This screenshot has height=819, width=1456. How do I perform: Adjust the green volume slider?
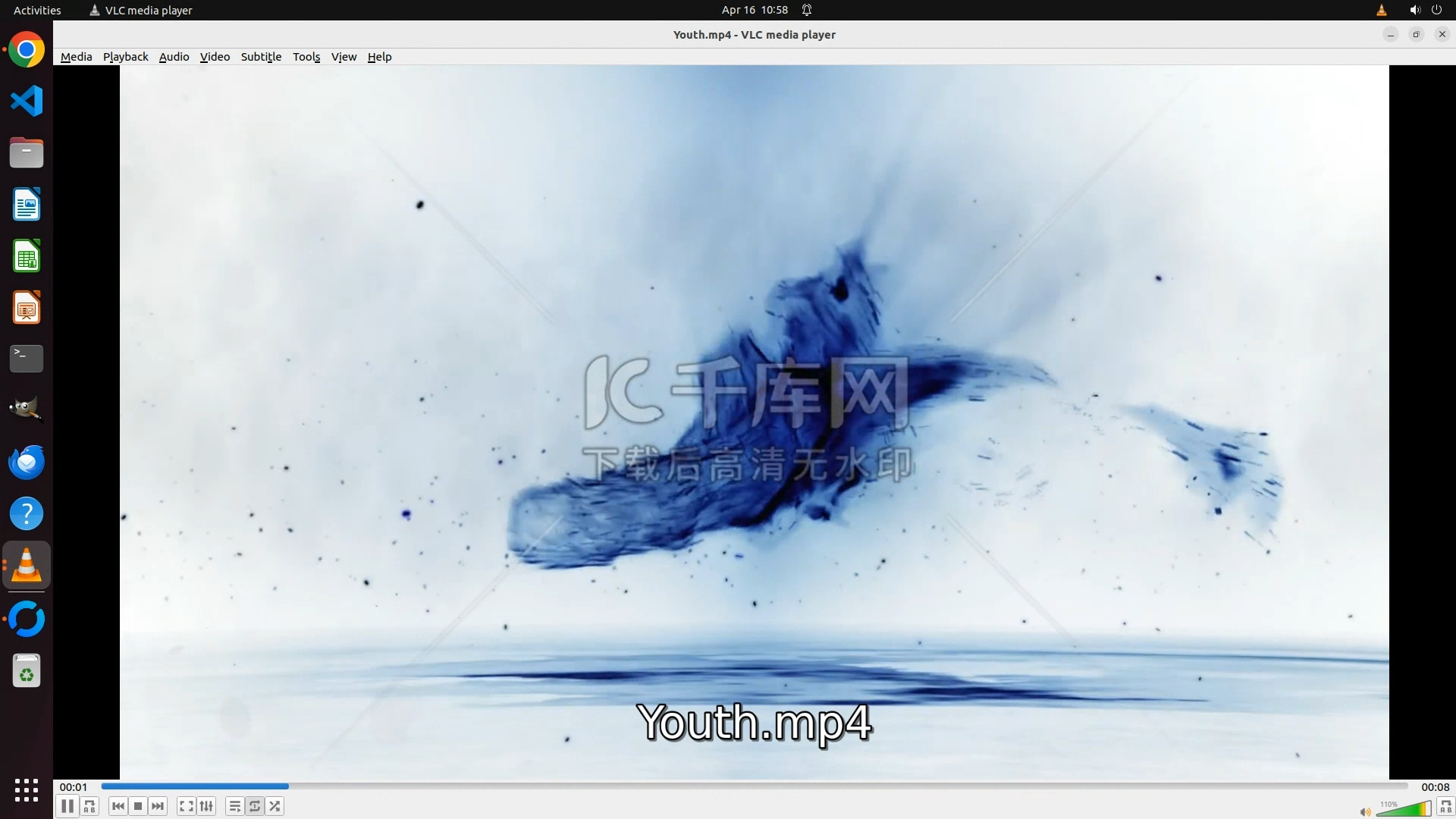[1403, 810]
